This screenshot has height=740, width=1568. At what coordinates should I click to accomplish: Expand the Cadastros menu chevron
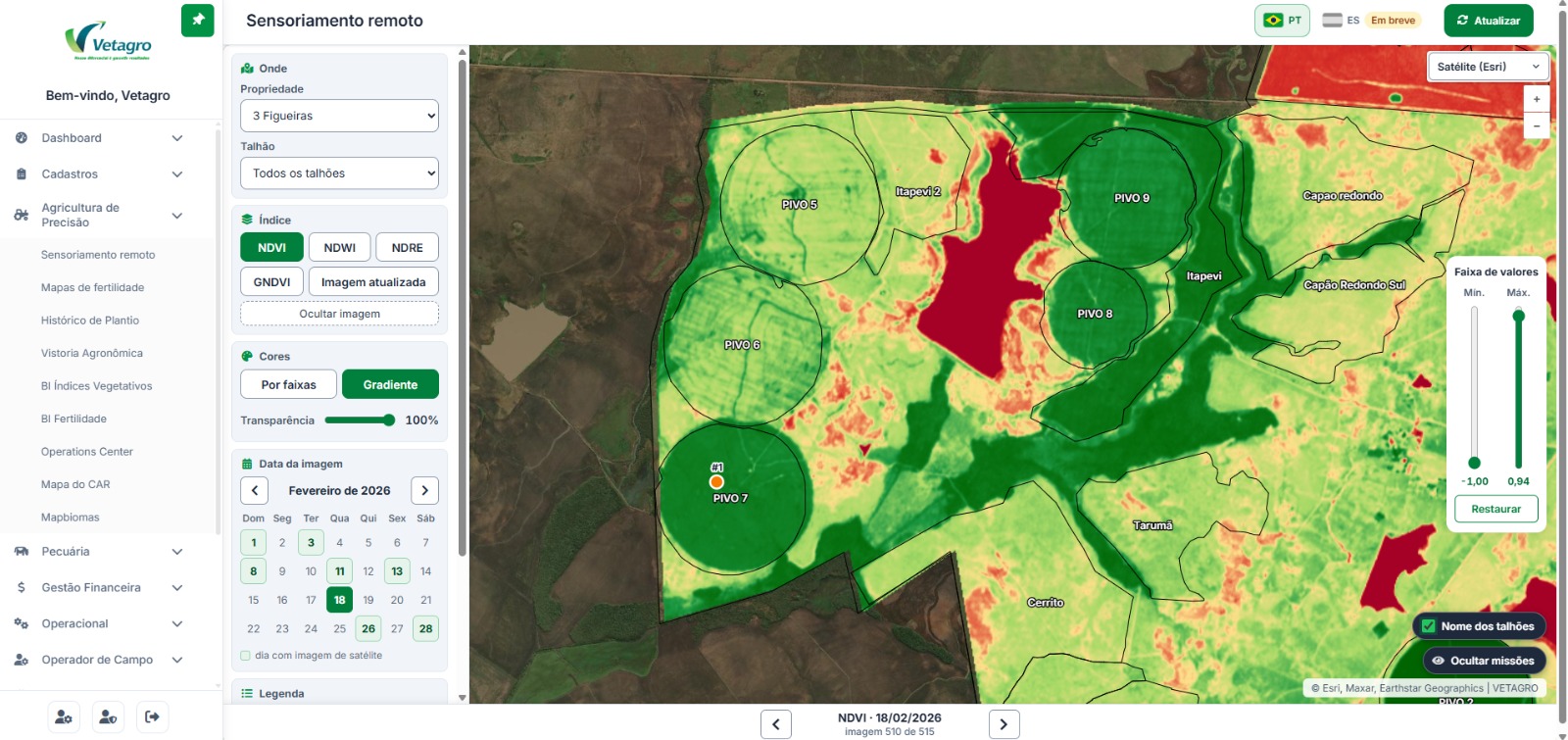point(177,174)
